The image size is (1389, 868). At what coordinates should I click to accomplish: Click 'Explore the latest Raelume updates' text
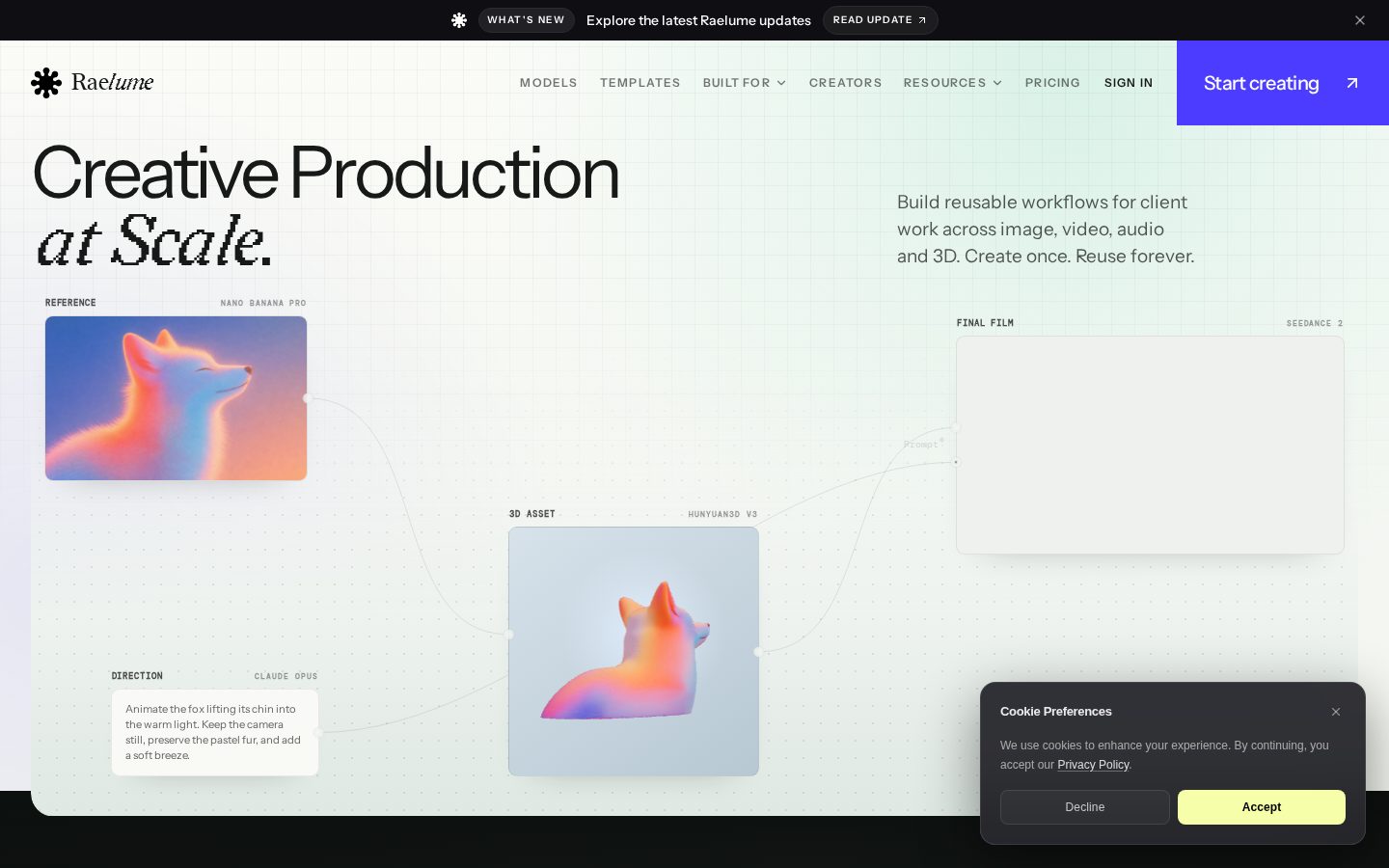point(698,20)
